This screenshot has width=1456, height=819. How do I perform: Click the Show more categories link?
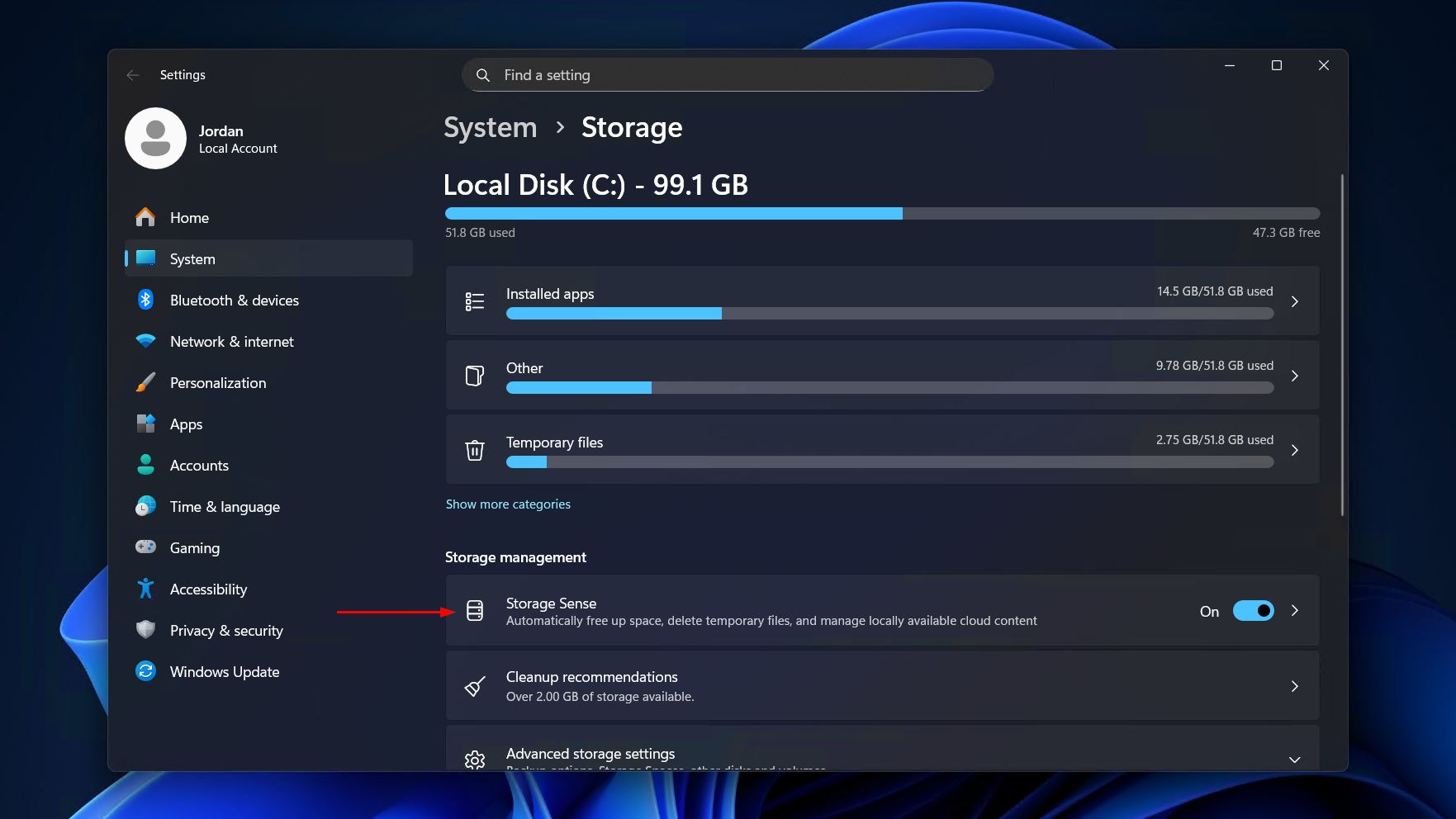[508, 504]
